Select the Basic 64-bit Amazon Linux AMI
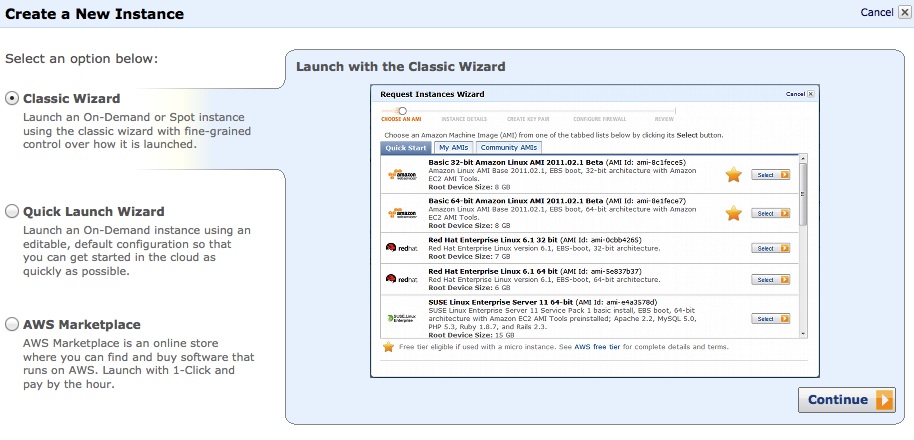The width and height of the screenshot is (914, 440). 770,214
